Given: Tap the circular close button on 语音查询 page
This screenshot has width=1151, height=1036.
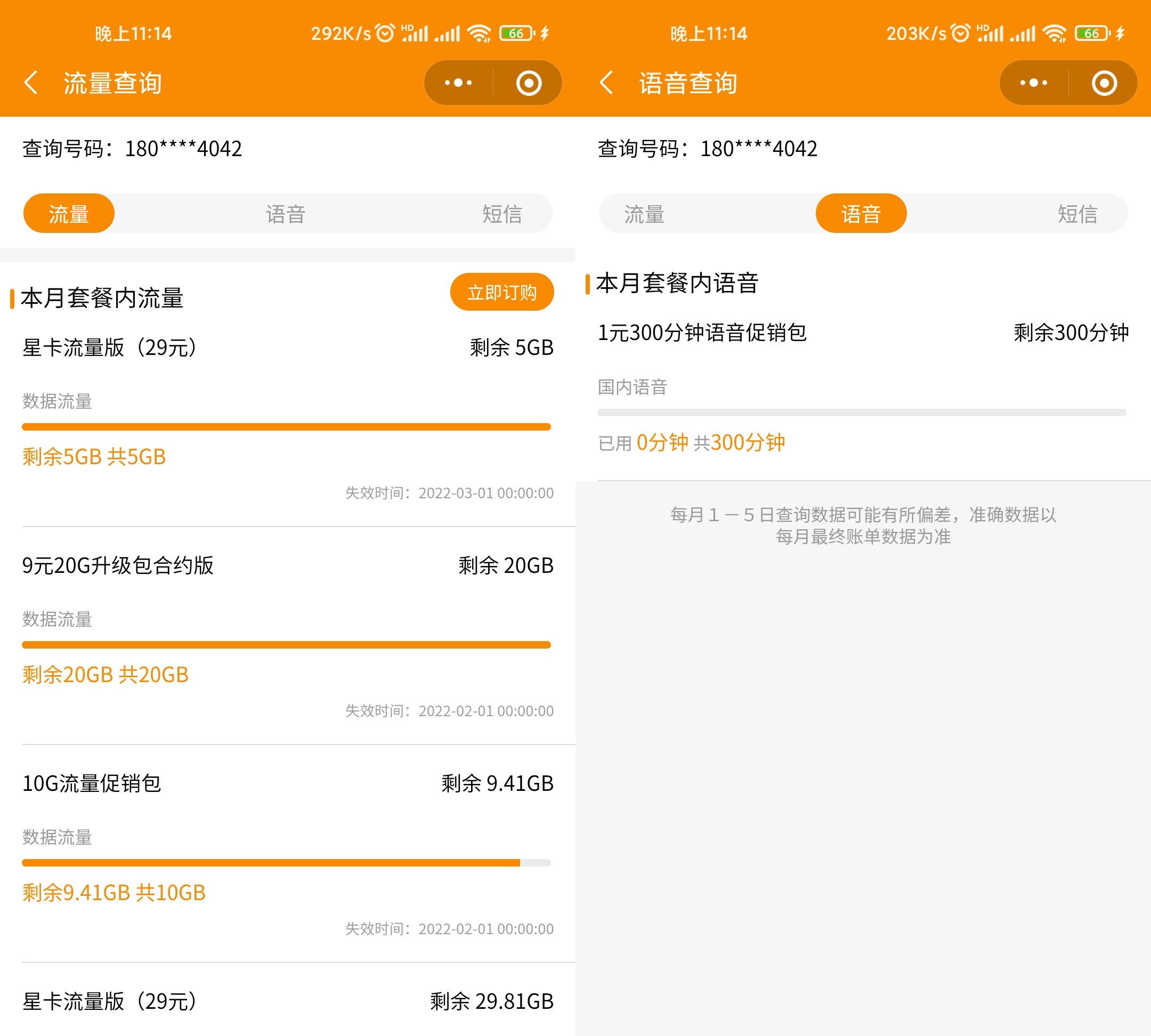Looking at the screenshot, I should coord(1104,82).
